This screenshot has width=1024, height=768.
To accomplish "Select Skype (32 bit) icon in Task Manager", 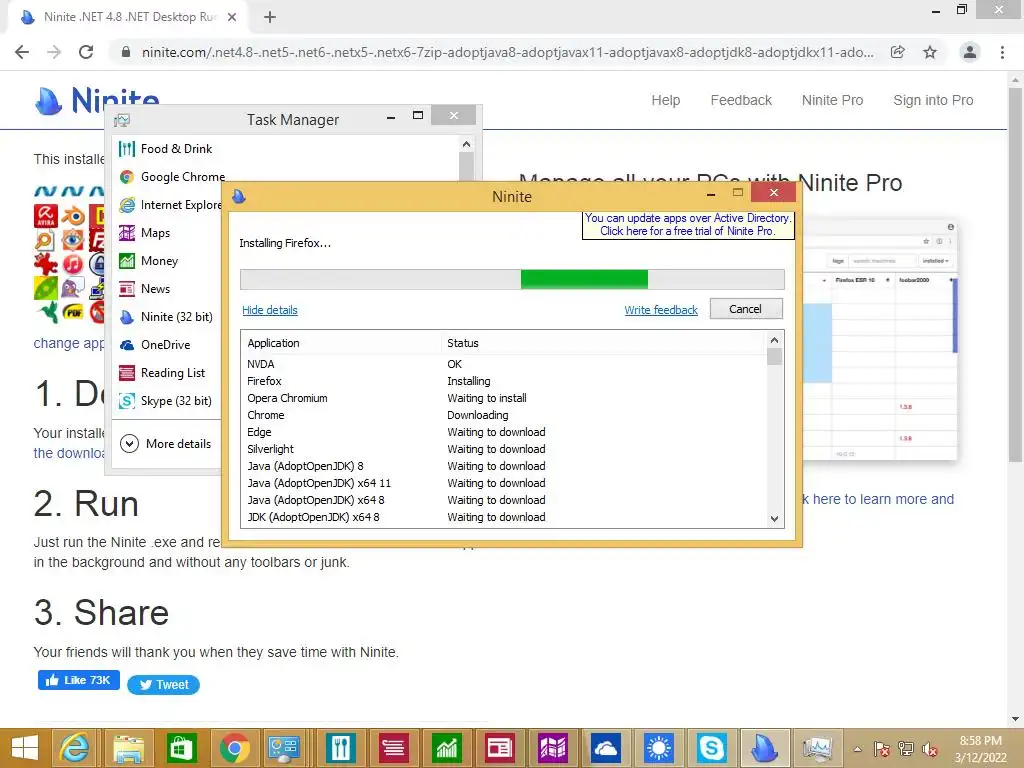I will [x=127, y=401].
